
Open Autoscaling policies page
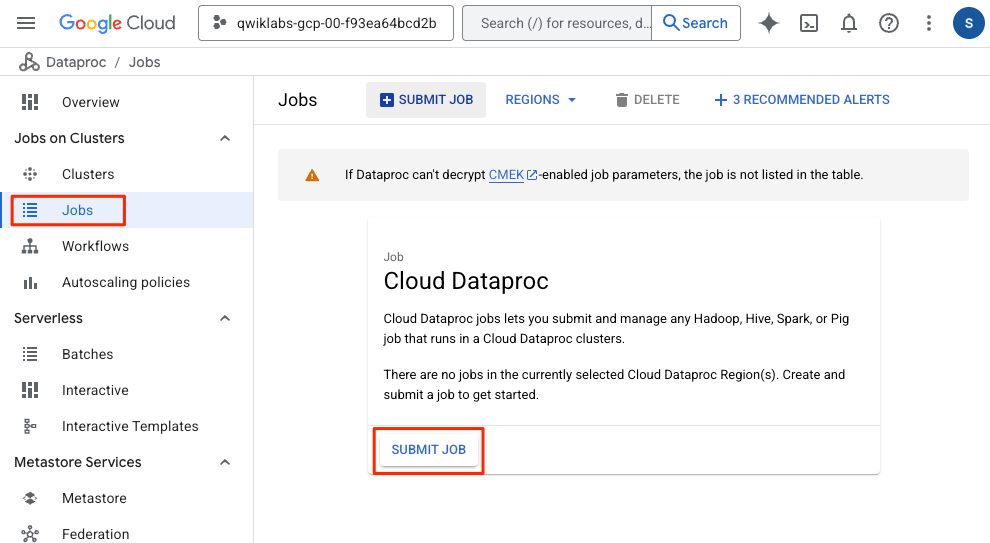point(125,282)
